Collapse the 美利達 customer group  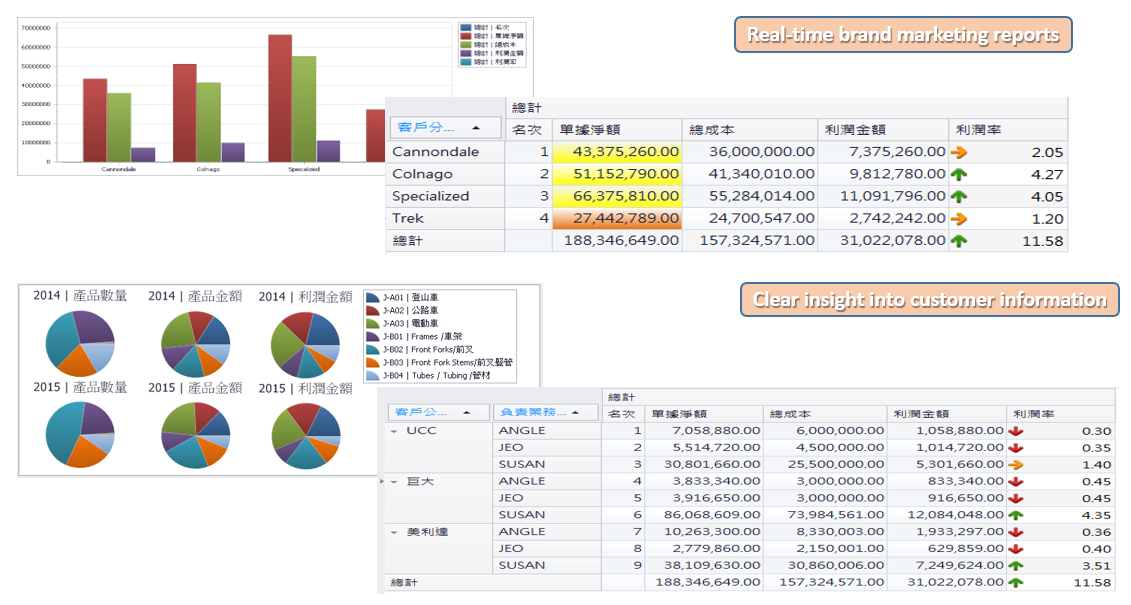pos(394,532)
